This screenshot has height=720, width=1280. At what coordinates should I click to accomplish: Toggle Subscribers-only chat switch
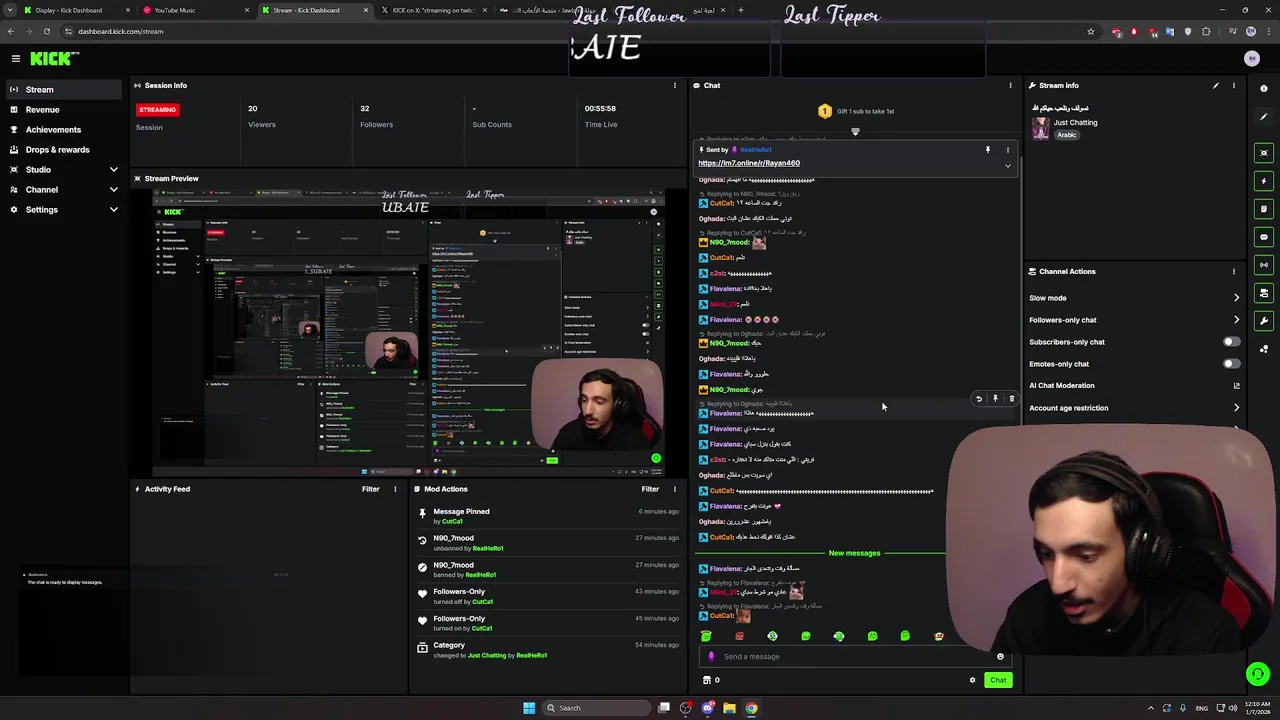coord(1231,342)
